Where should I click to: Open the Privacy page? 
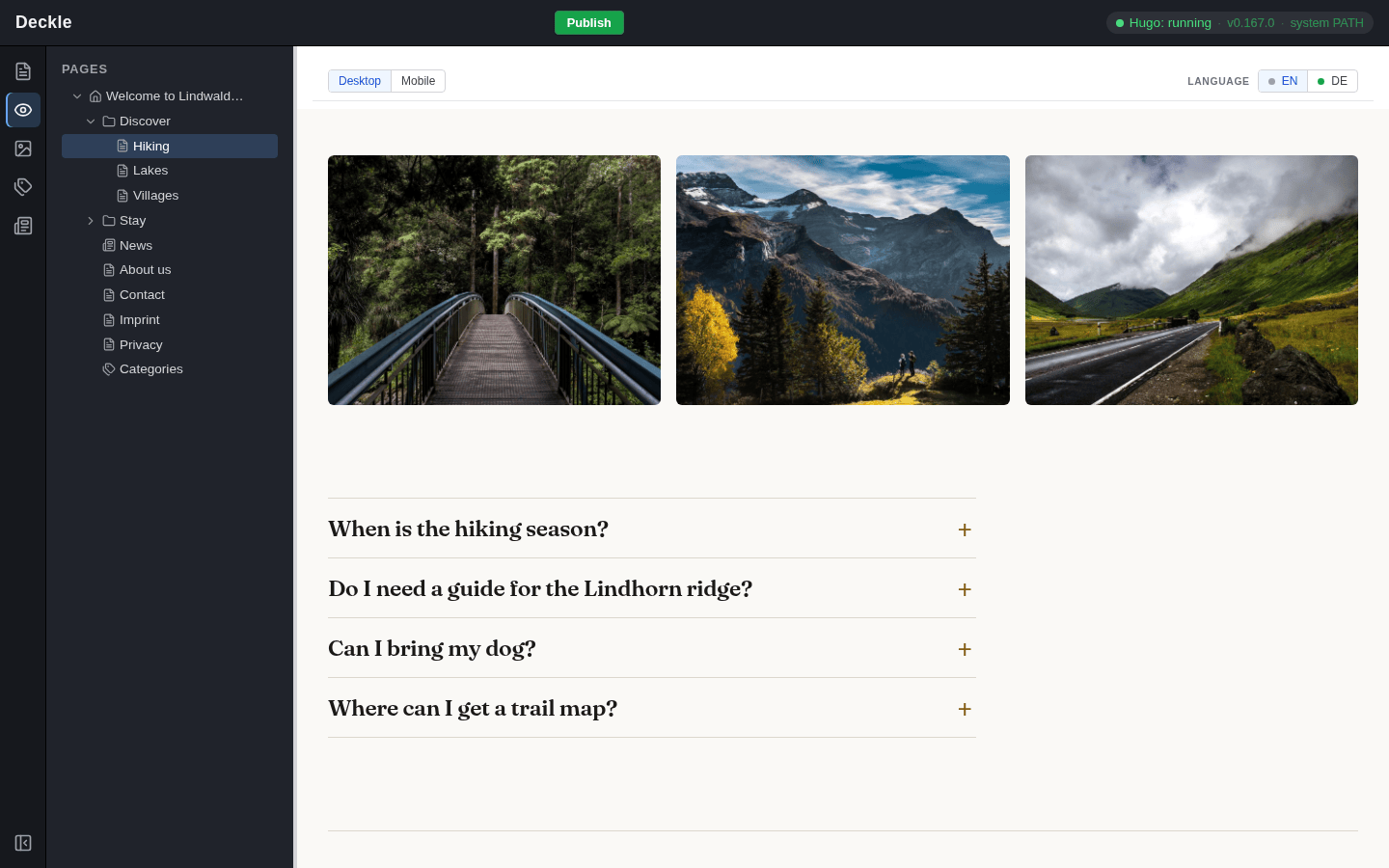click(x=170, y=345)
